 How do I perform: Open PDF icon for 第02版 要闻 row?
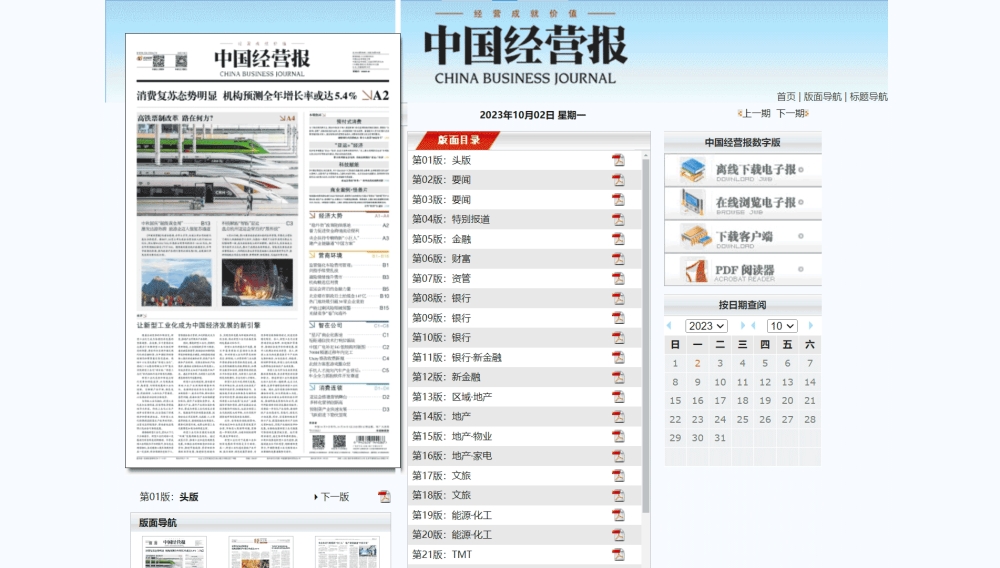point(618,180)
